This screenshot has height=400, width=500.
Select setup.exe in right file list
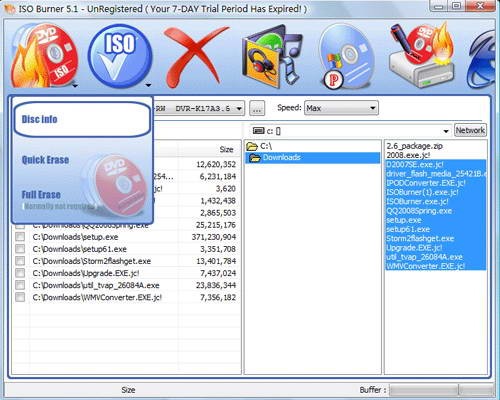(435, 220)
